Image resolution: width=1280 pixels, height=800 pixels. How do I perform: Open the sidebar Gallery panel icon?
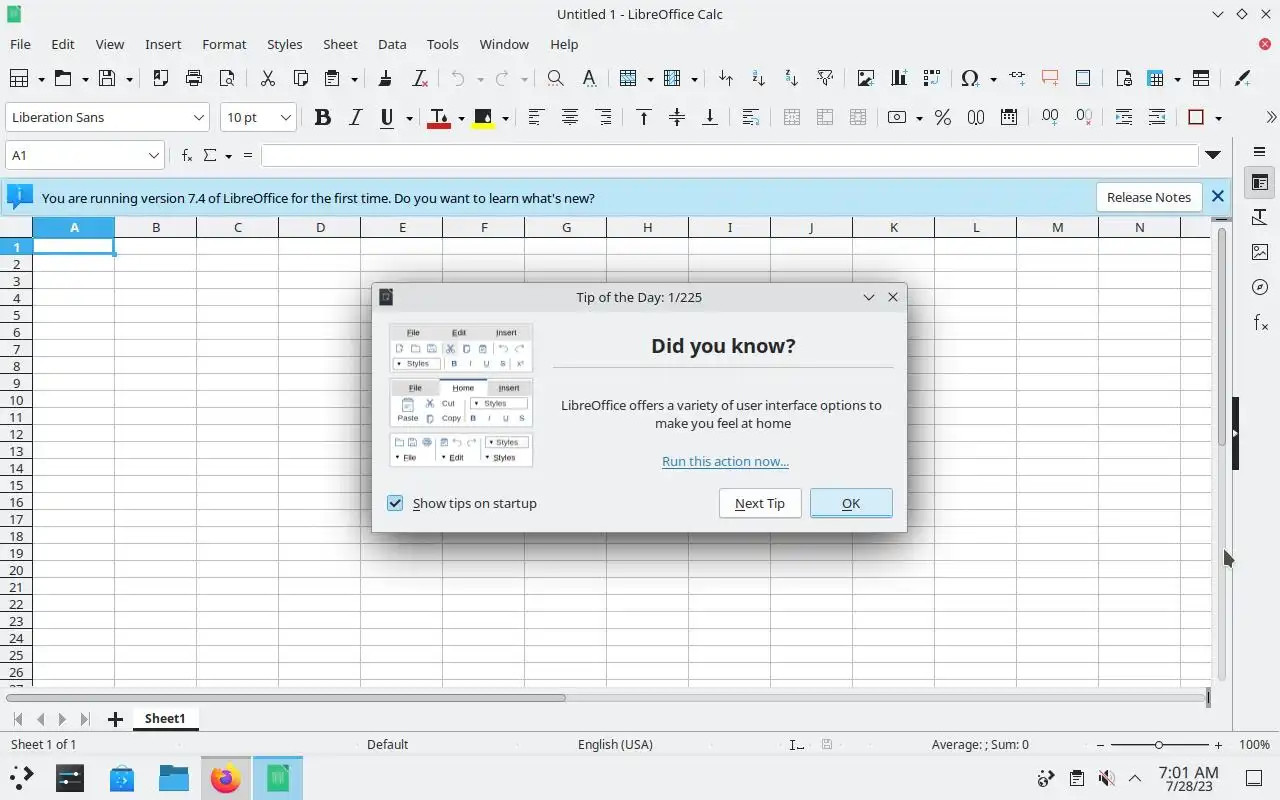1260,252
